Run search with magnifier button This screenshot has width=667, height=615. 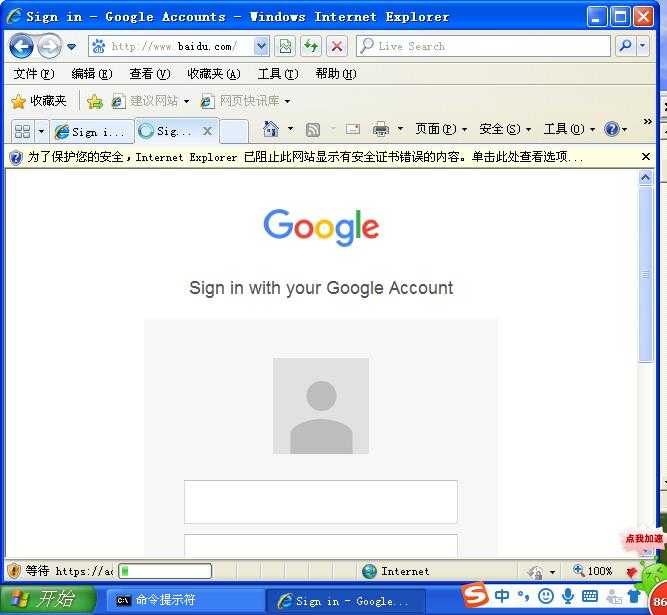tap(625, 46)
